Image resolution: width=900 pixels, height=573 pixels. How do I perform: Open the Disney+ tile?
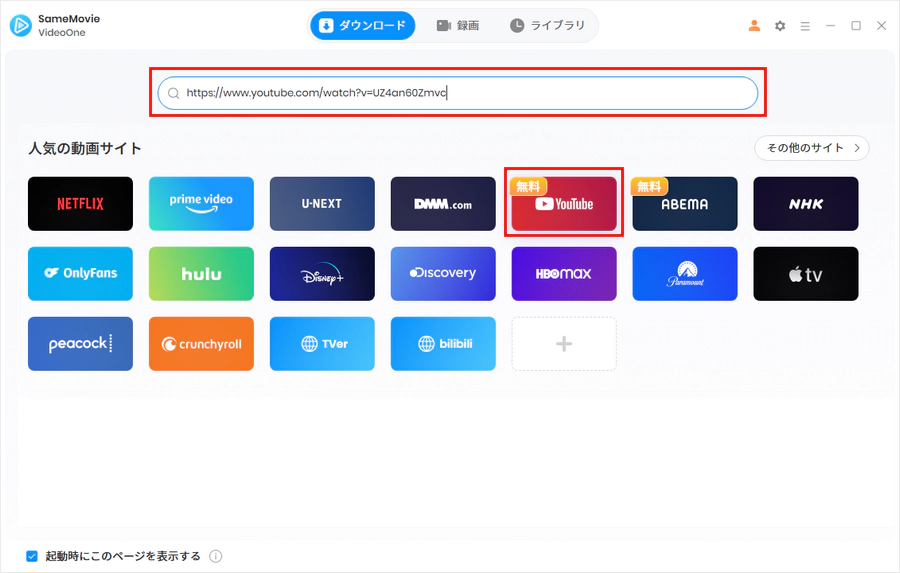coord(322,274)
